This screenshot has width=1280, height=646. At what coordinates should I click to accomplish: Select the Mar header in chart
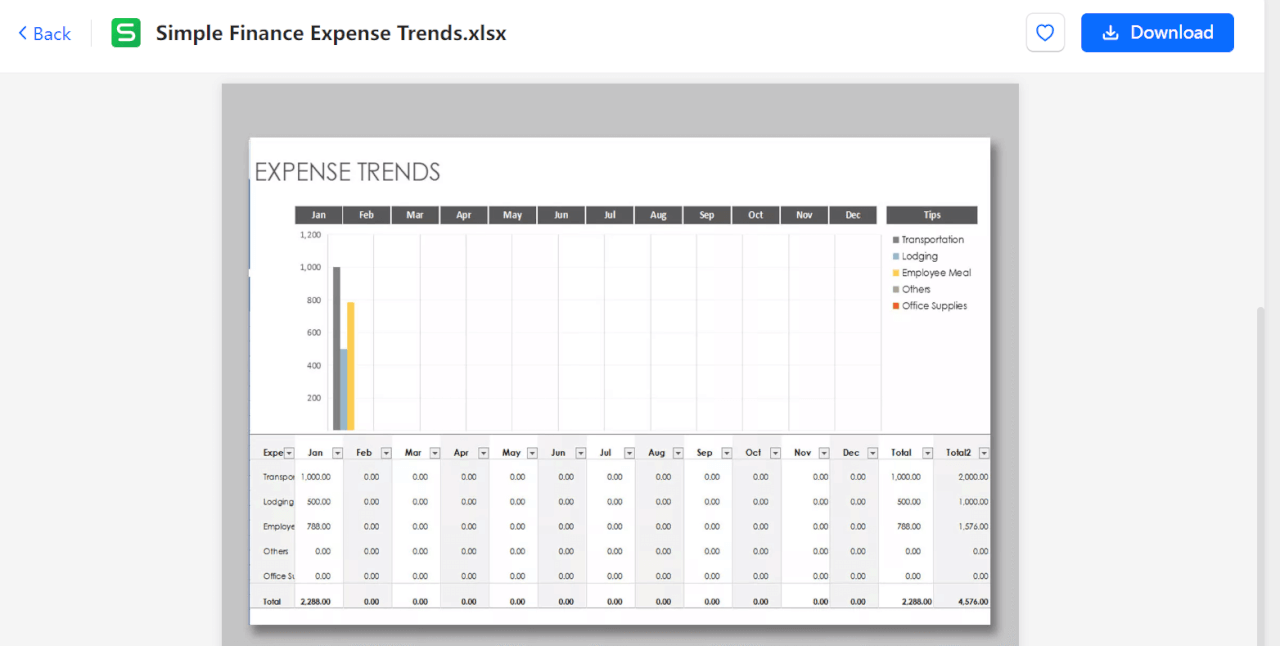(x=415, y=215)
